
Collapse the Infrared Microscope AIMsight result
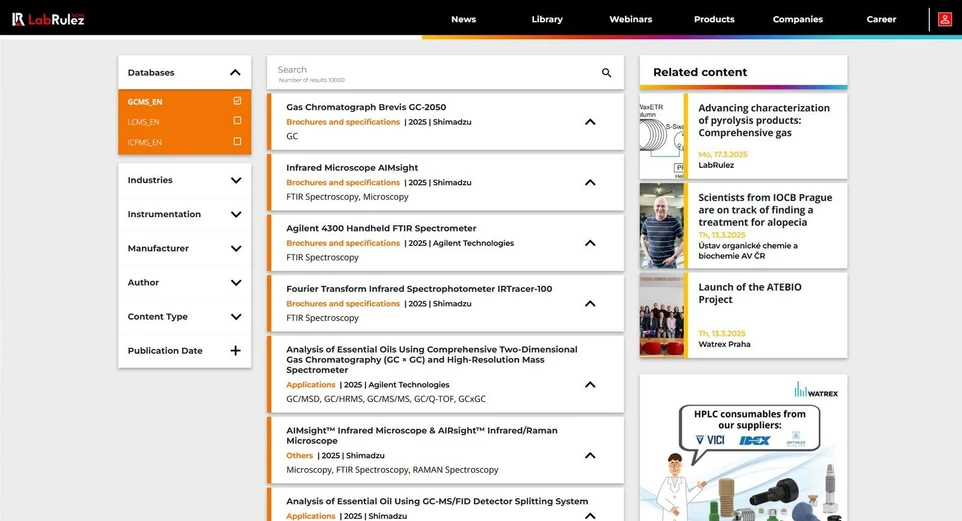tap(590, 182)
